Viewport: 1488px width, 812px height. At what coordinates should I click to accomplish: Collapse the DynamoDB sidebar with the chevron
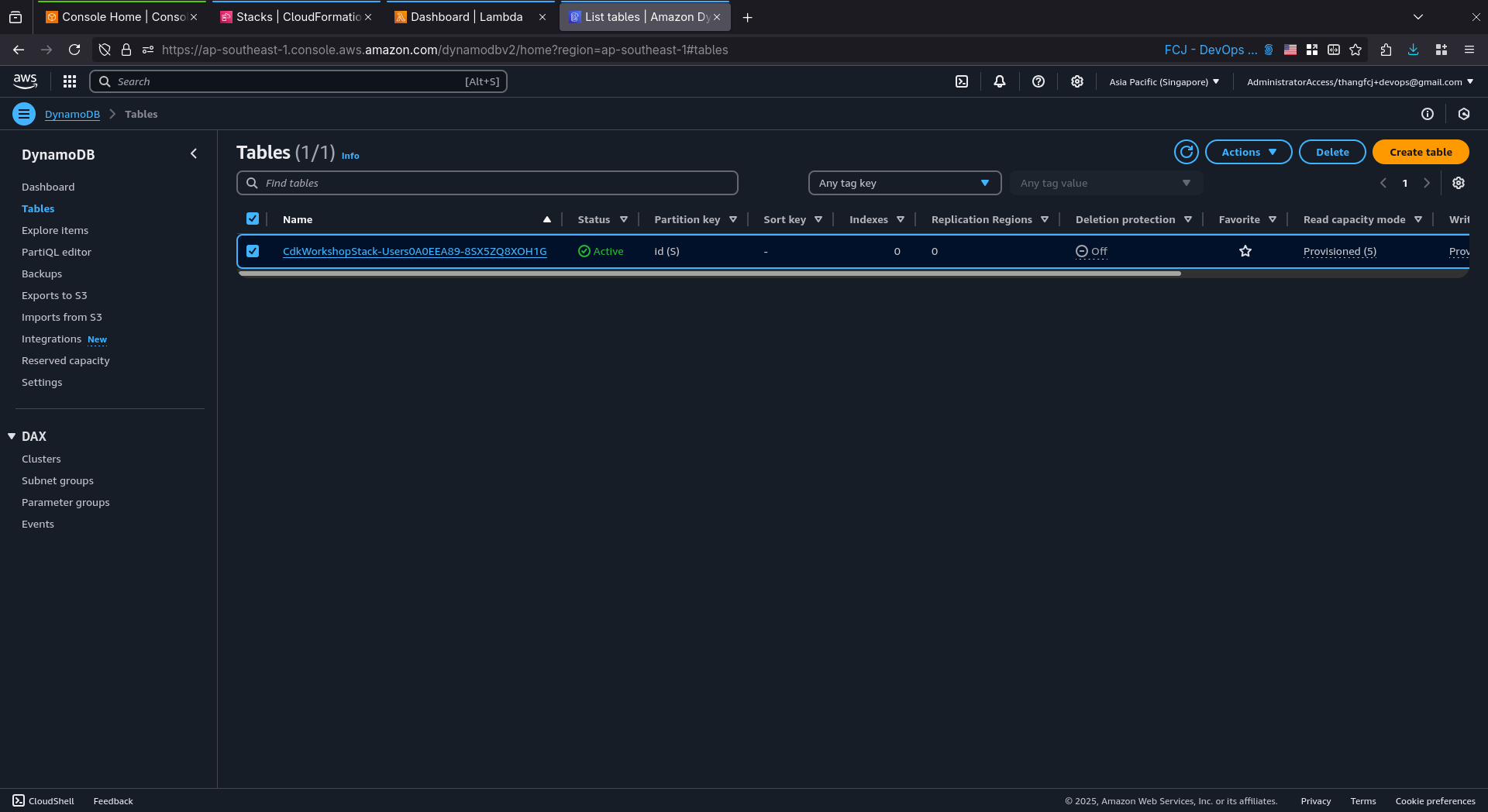[x=194, y=154]
